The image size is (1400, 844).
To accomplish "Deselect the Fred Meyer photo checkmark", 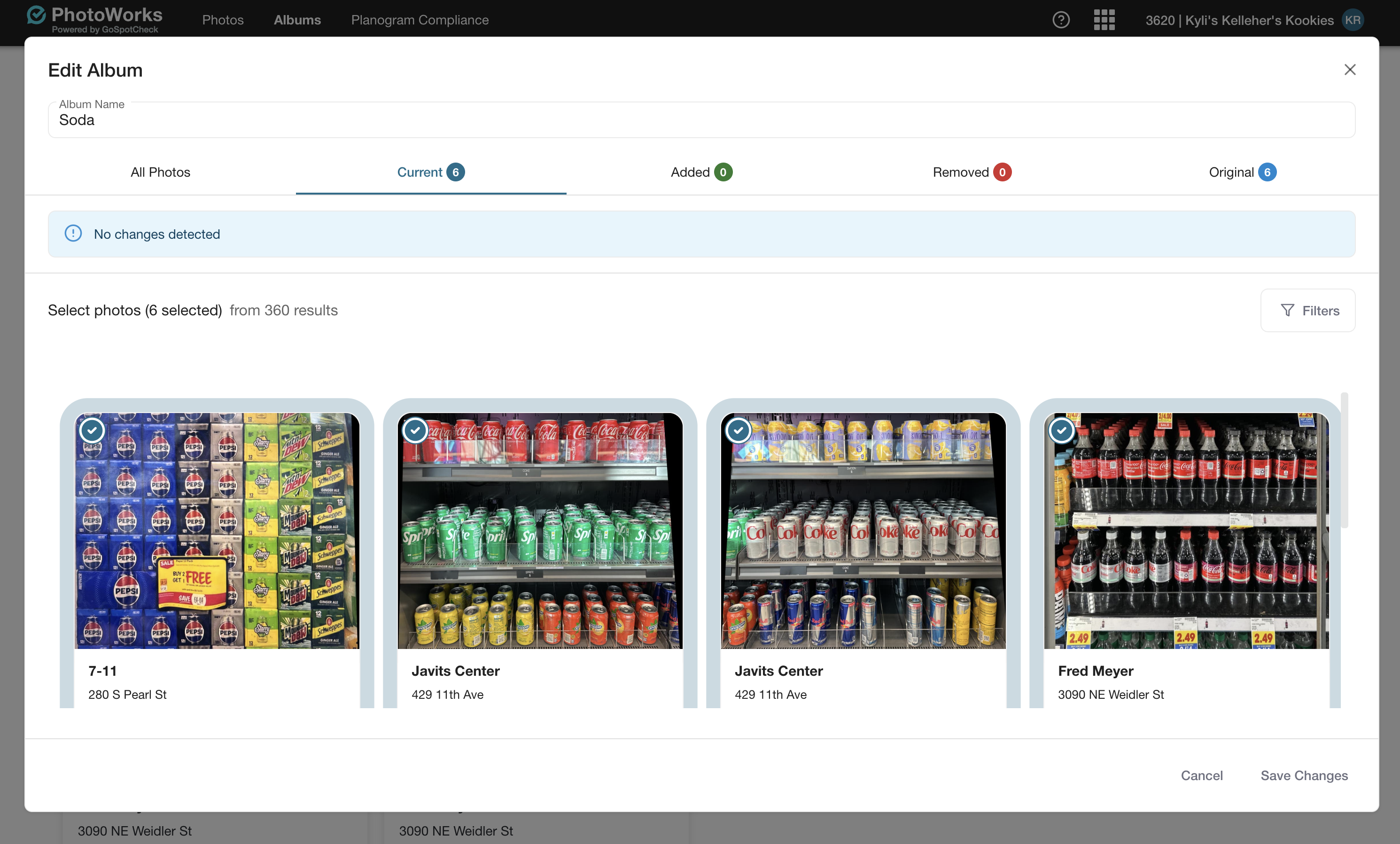I will pyautogui.click(x=1061, y=430).
